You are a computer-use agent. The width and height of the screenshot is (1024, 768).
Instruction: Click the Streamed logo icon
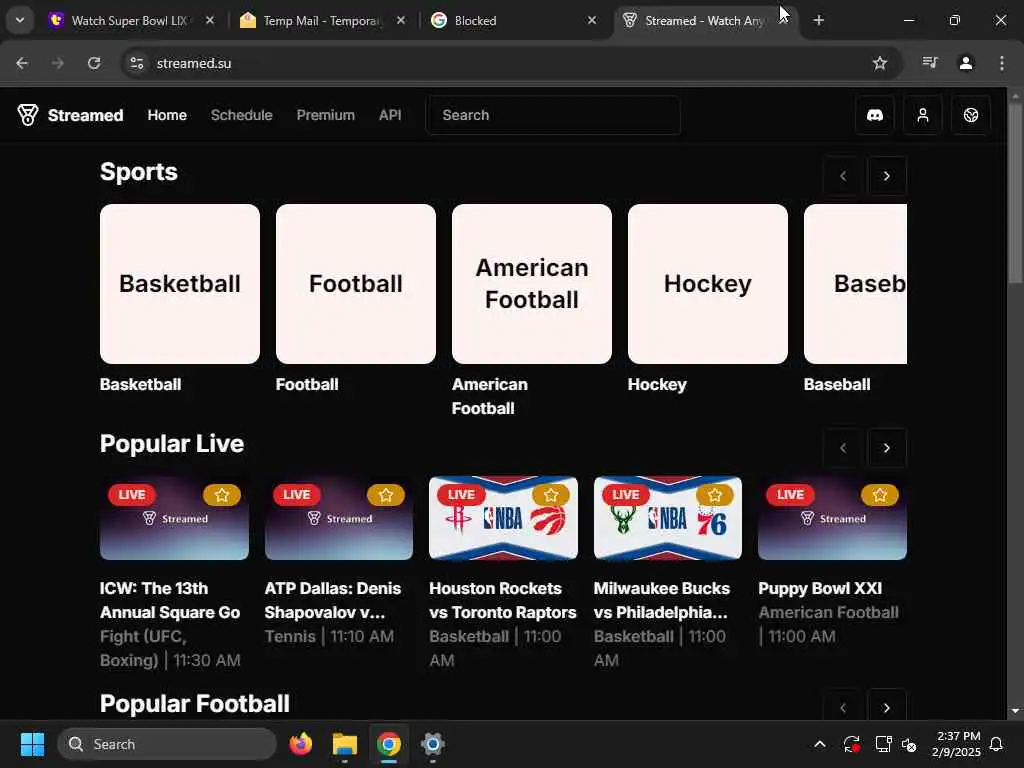tap(27, 115)
